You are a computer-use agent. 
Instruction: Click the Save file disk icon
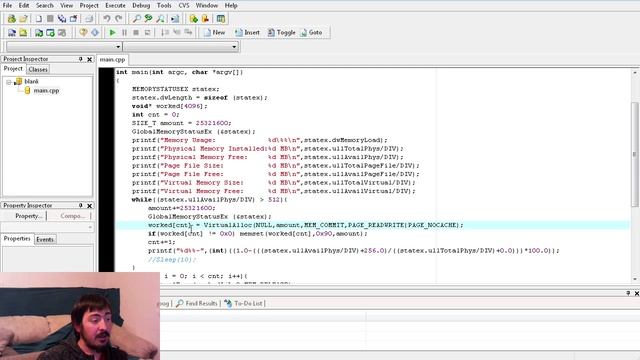tap(50, 19)
